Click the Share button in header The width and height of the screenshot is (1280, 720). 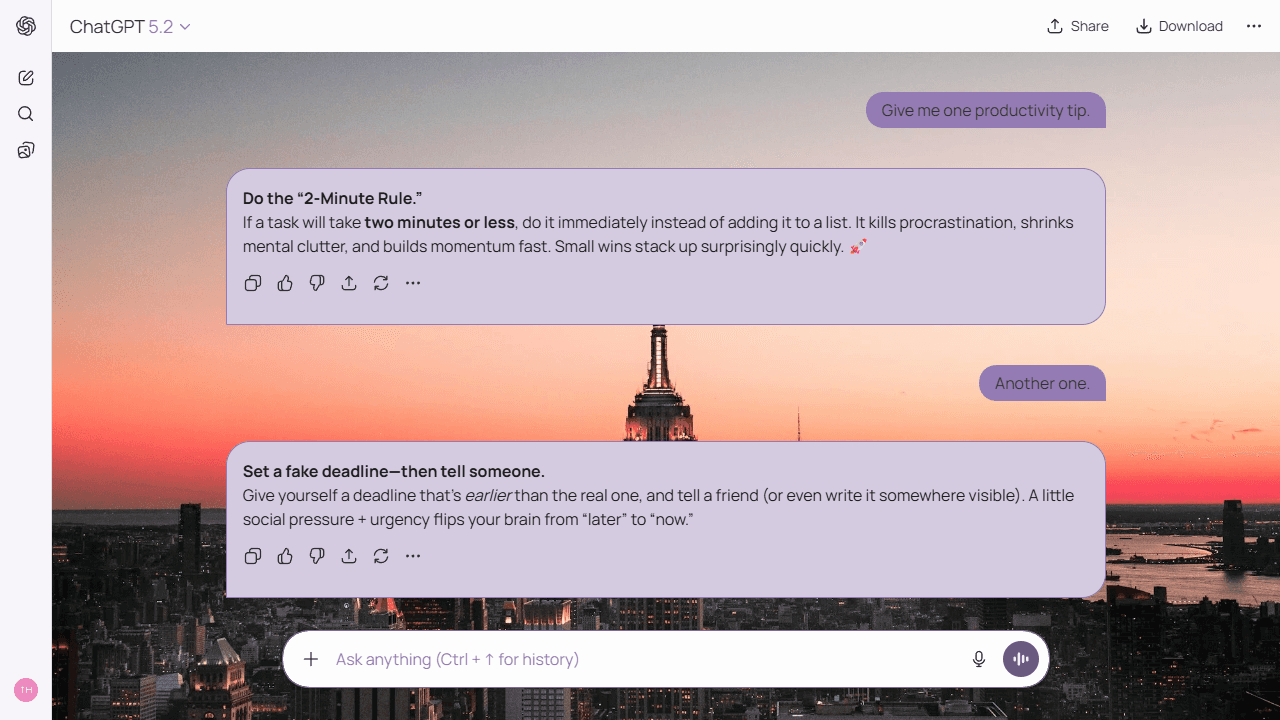pyautogui.click(x=1077, y=26)
